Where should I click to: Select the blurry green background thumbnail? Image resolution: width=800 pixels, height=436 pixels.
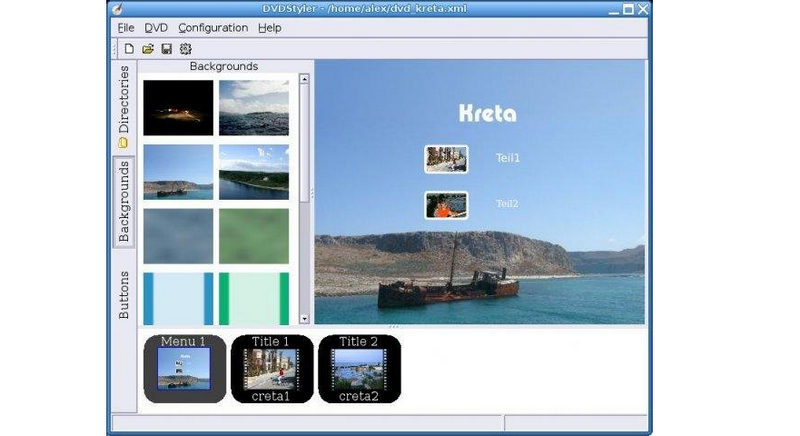click(x=254, y=236)
